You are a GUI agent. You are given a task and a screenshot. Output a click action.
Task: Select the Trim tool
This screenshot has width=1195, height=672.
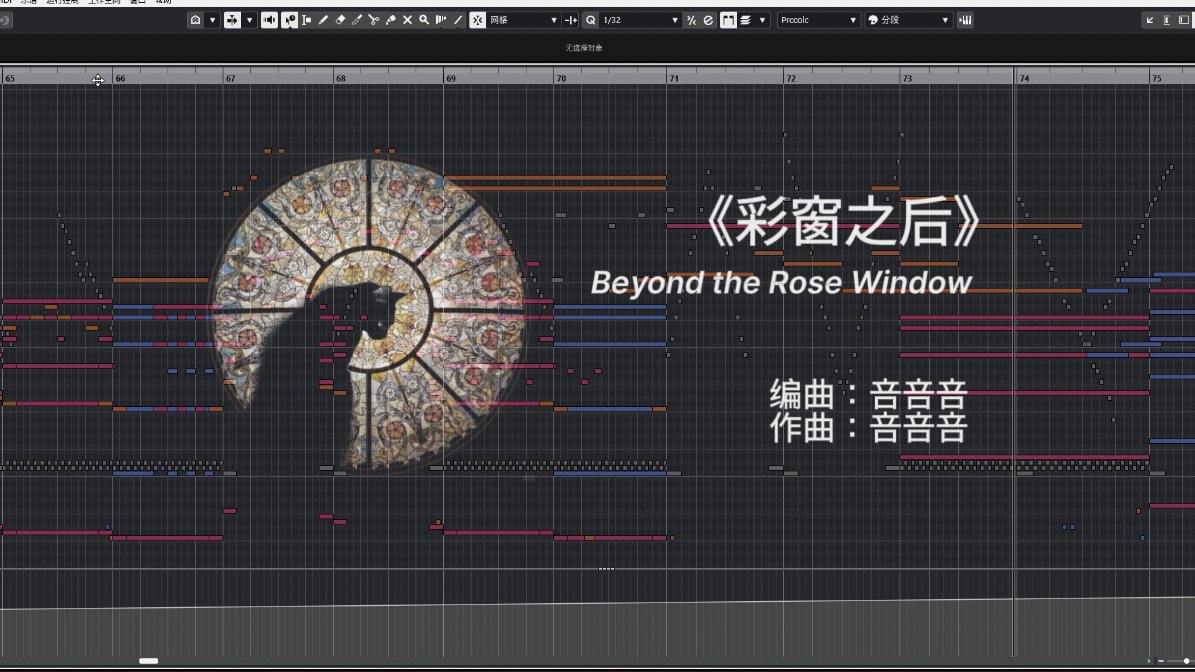357,21
